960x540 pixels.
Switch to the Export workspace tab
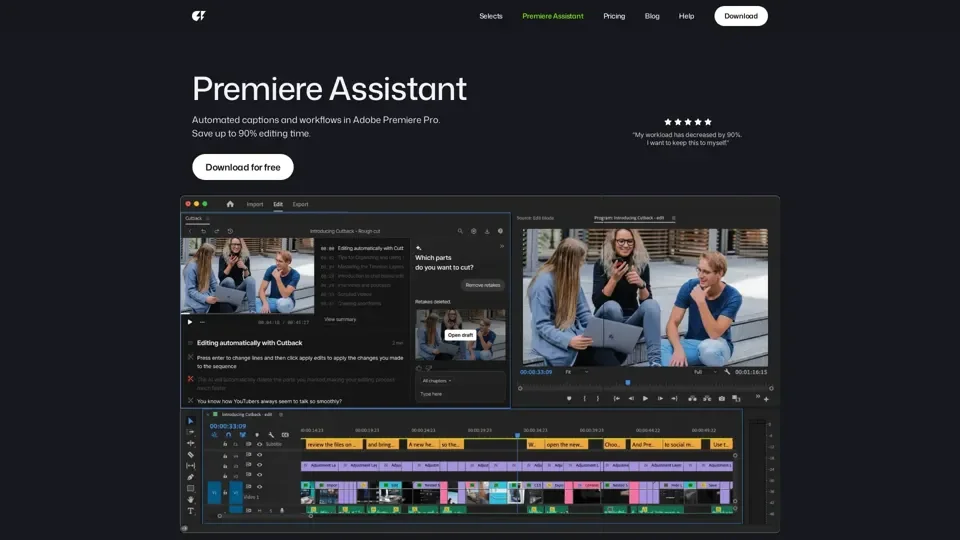(300, 204)
